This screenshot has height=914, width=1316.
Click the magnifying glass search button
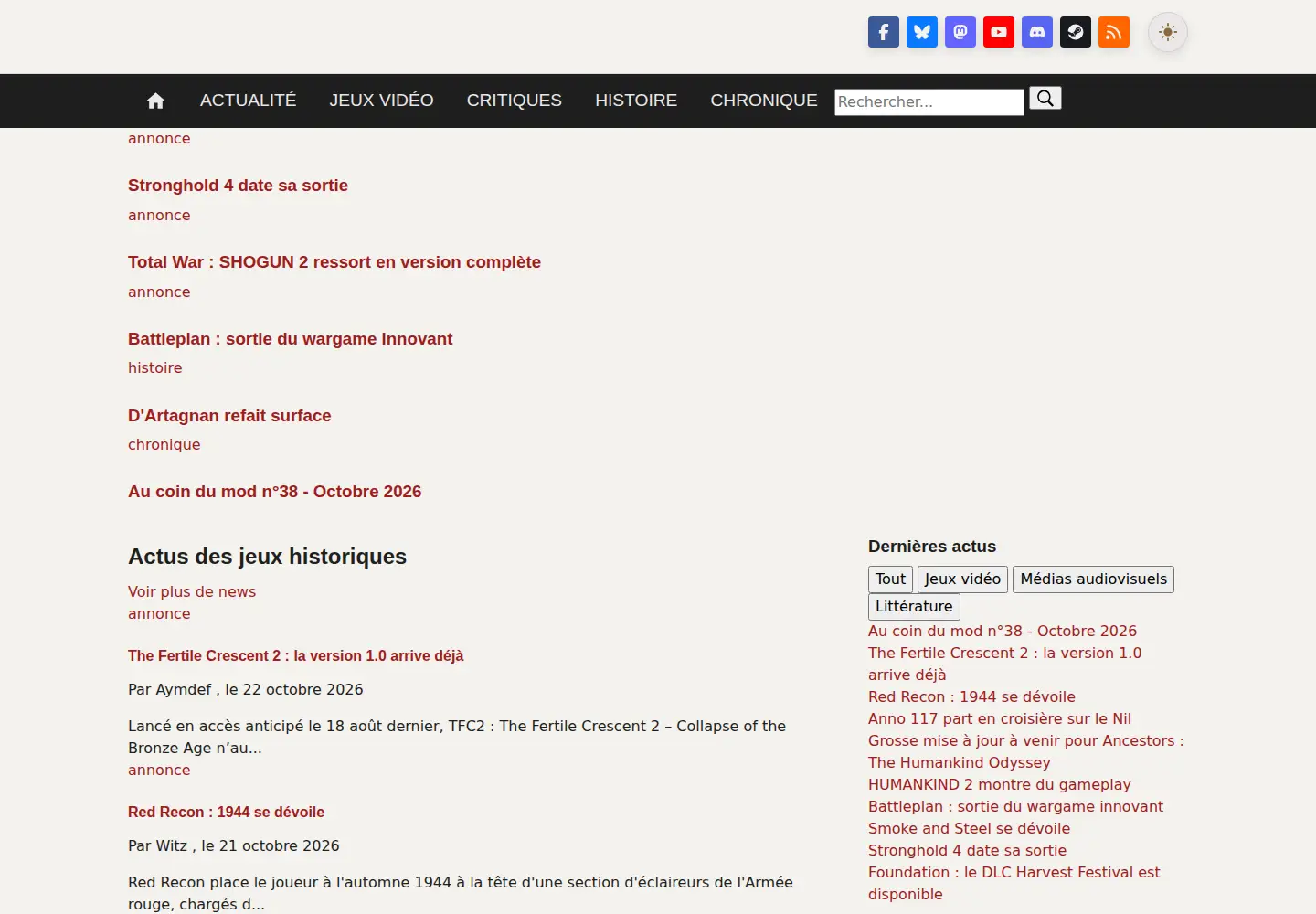click(x=1045, y=98)
